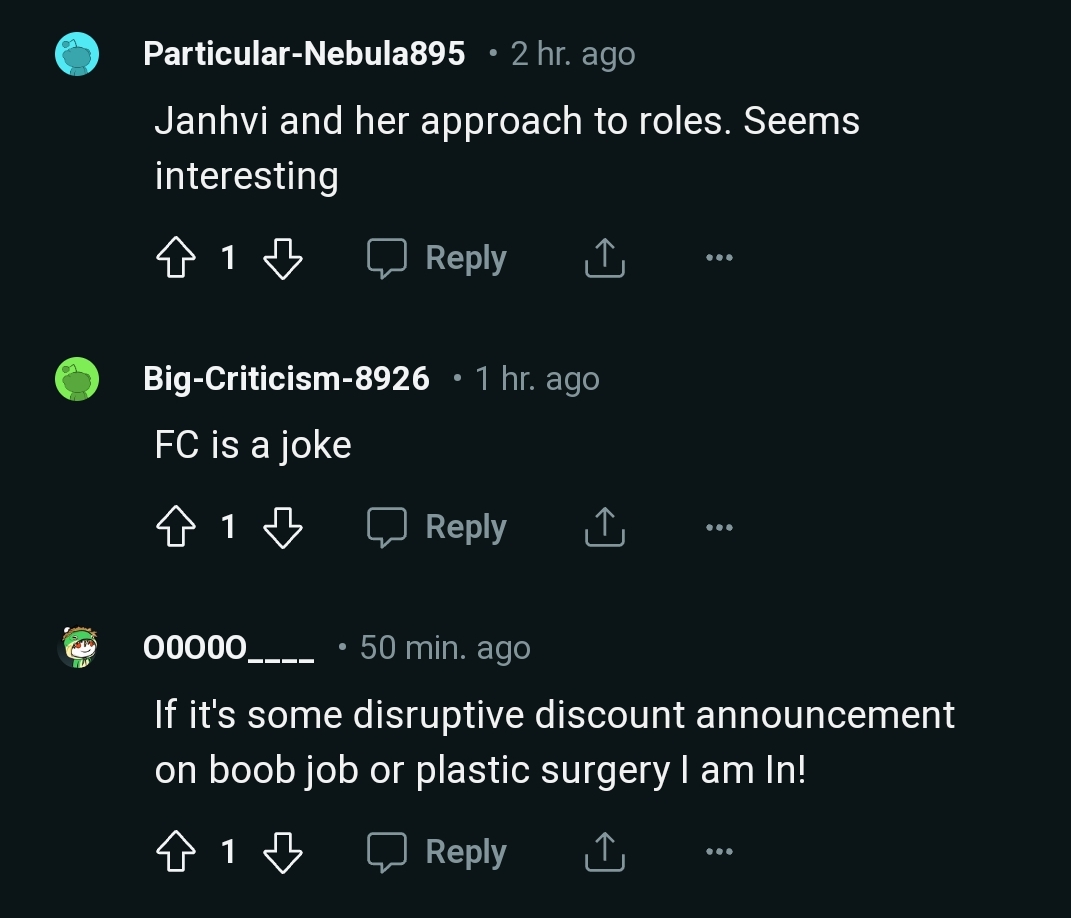Reply to the comment by 00000____
This screenshot has width=1071, height=918.
coord(437,852)
